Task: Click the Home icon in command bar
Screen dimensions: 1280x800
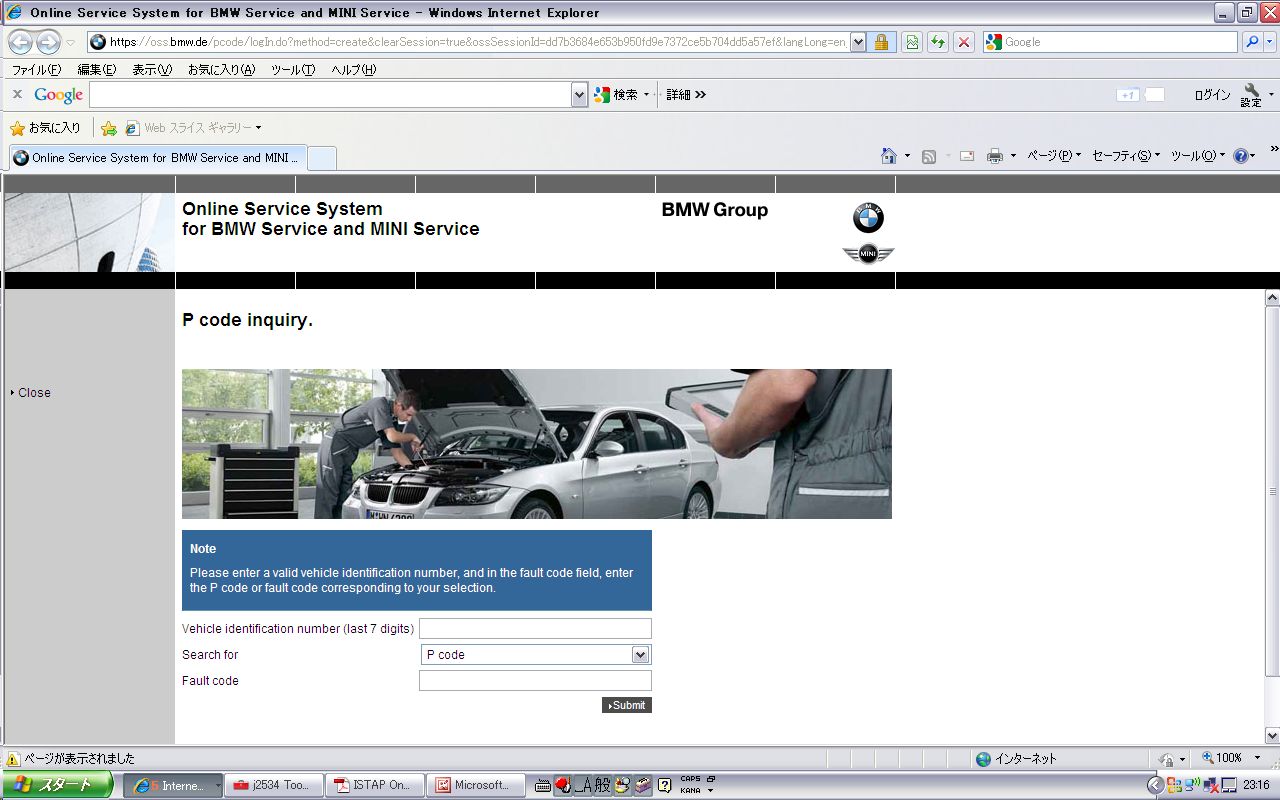Action: [888, 156]
